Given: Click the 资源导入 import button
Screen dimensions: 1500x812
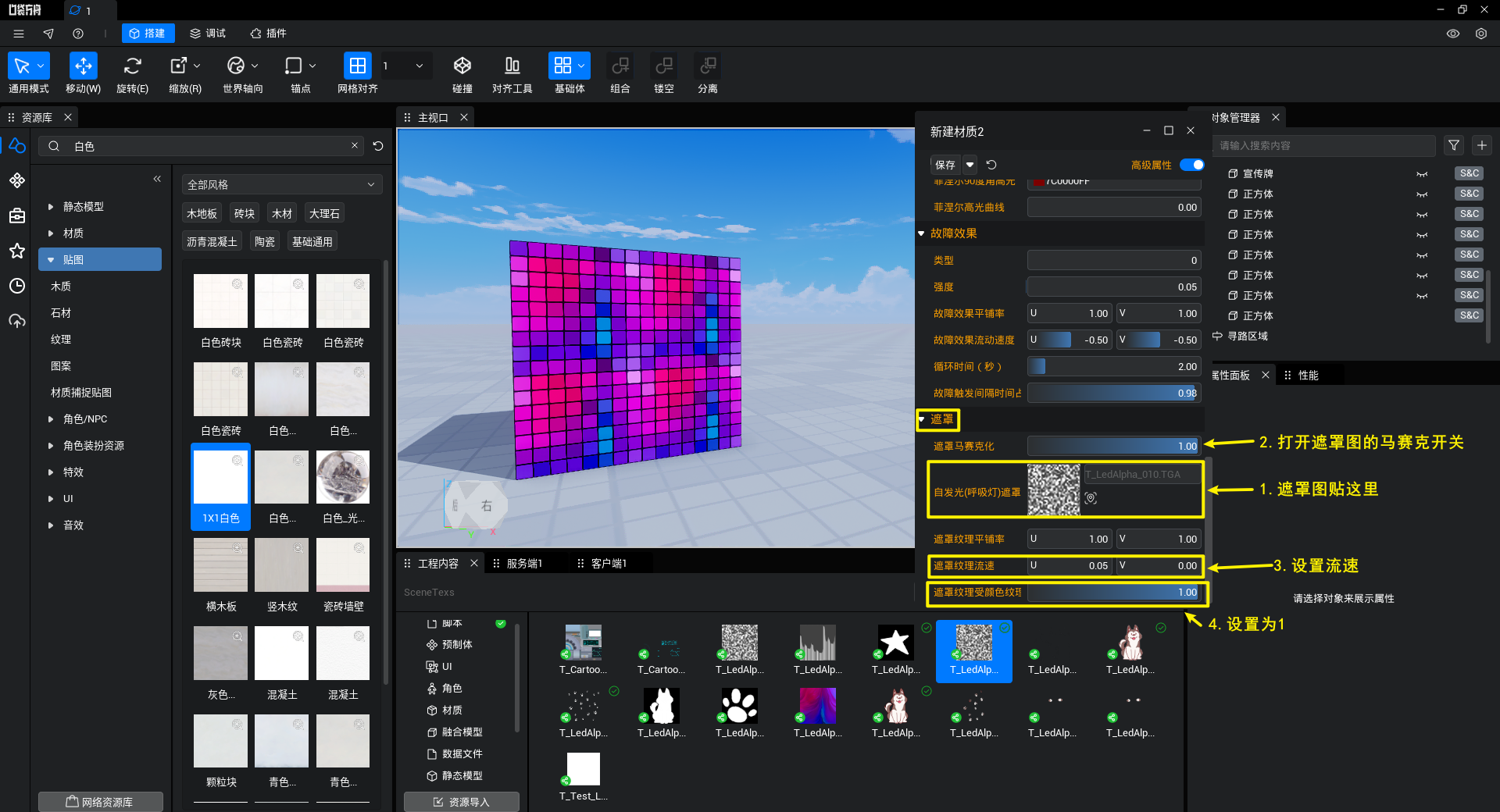Looking at the screenshot, I should (x=462, y=802).
